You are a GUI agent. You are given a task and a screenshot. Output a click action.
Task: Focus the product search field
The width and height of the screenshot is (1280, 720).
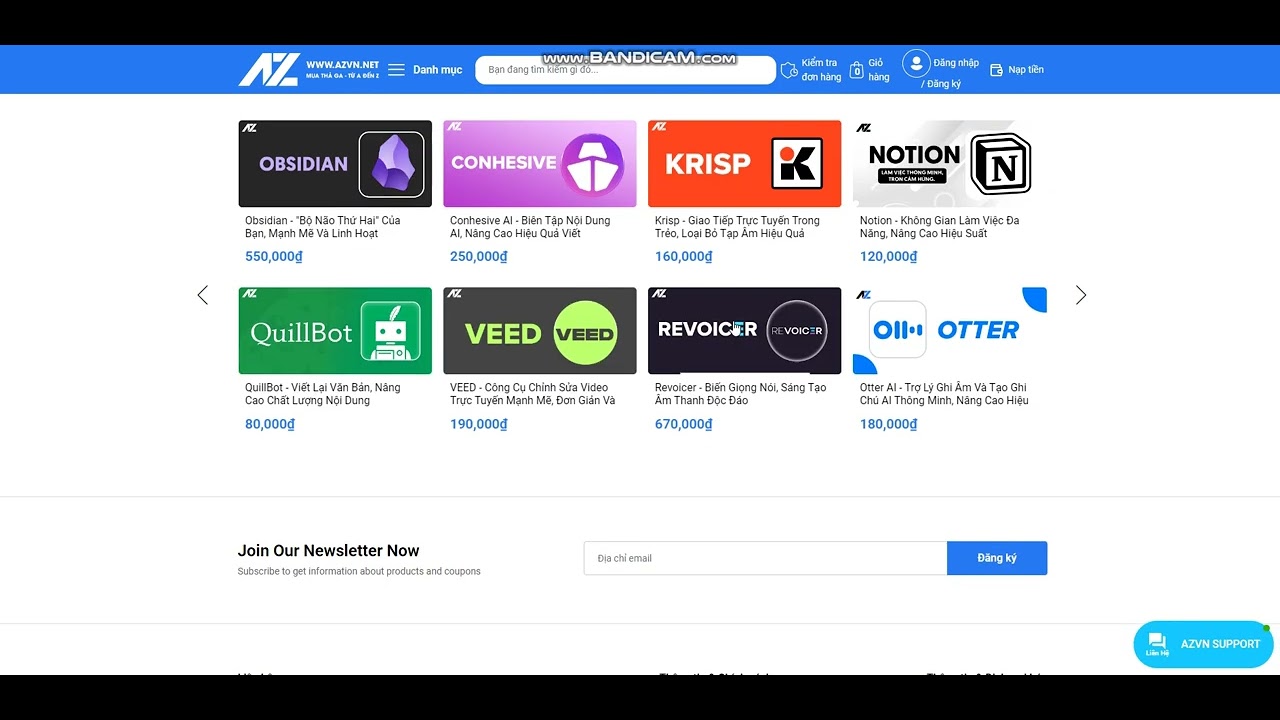click(625, 70)
